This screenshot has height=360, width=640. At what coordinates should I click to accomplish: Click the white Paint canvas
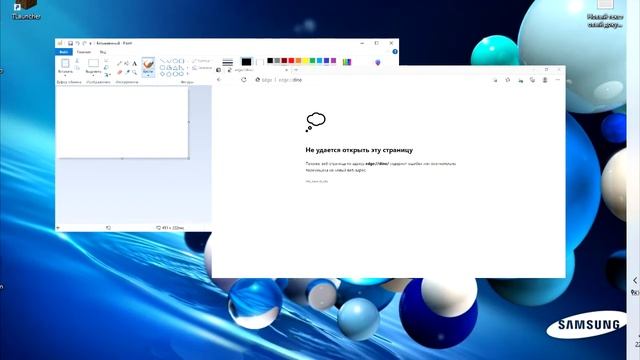[122, 122]
